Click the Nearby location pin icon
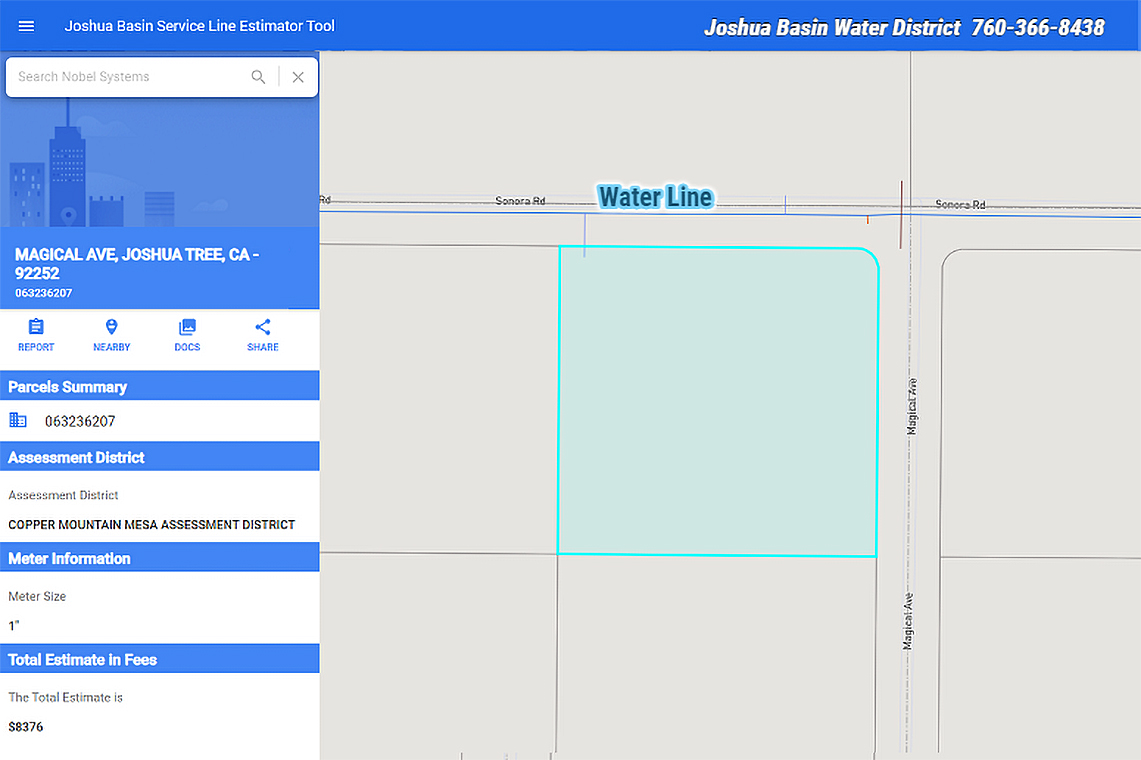This screenshot has height=760, width=1141. tap(111, 327)
